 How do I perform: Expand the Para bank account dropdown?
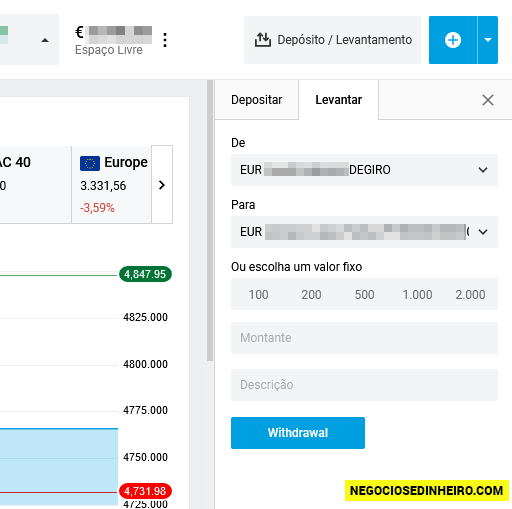point(364,232)
